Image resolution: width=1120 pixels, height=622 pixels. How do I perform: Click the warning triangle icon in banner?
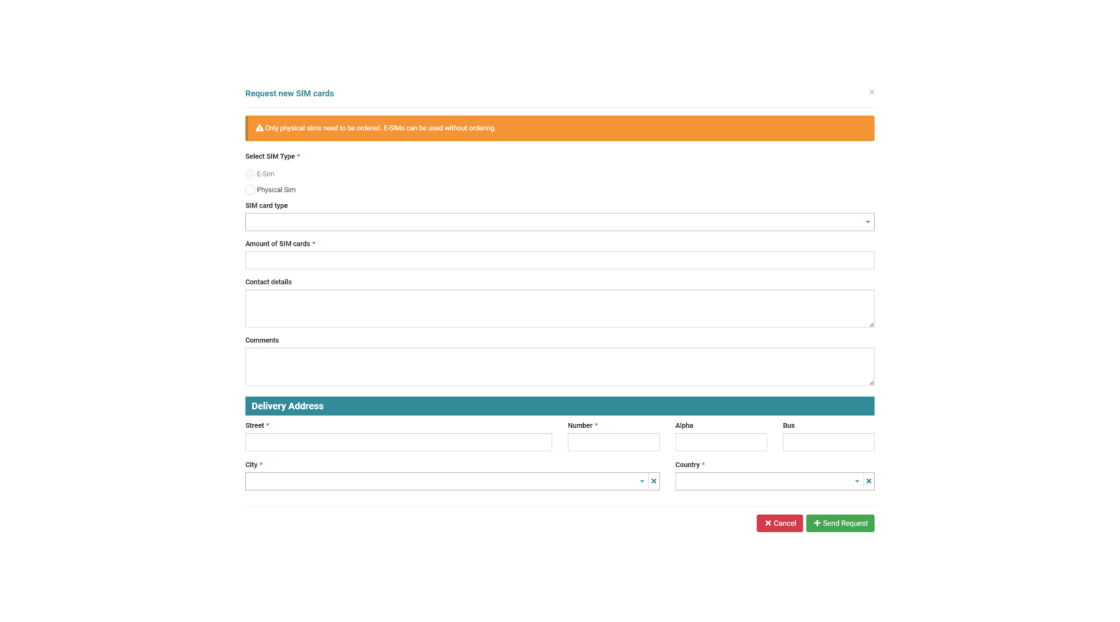(x=259, y=128)
